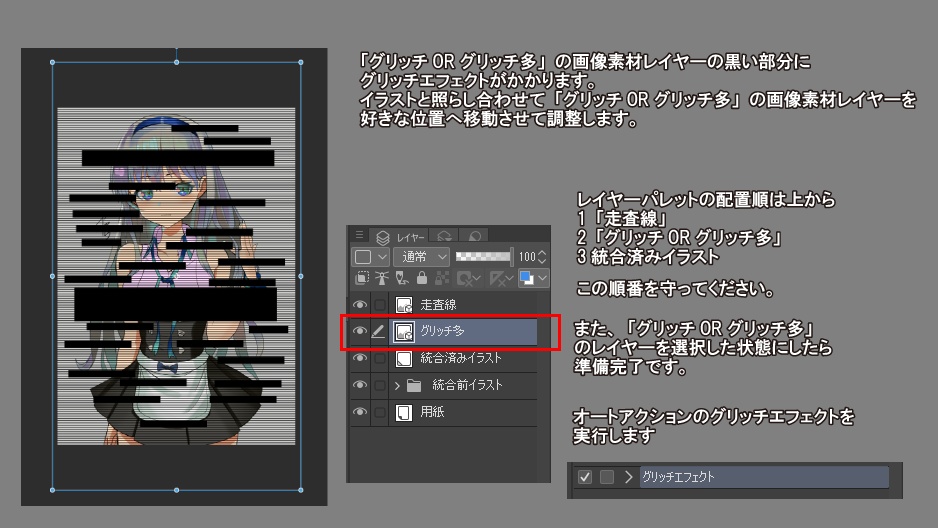Click the 用紙 paper layer thumbnail
This screenshot has width=938, height=528.
point(404,412)
